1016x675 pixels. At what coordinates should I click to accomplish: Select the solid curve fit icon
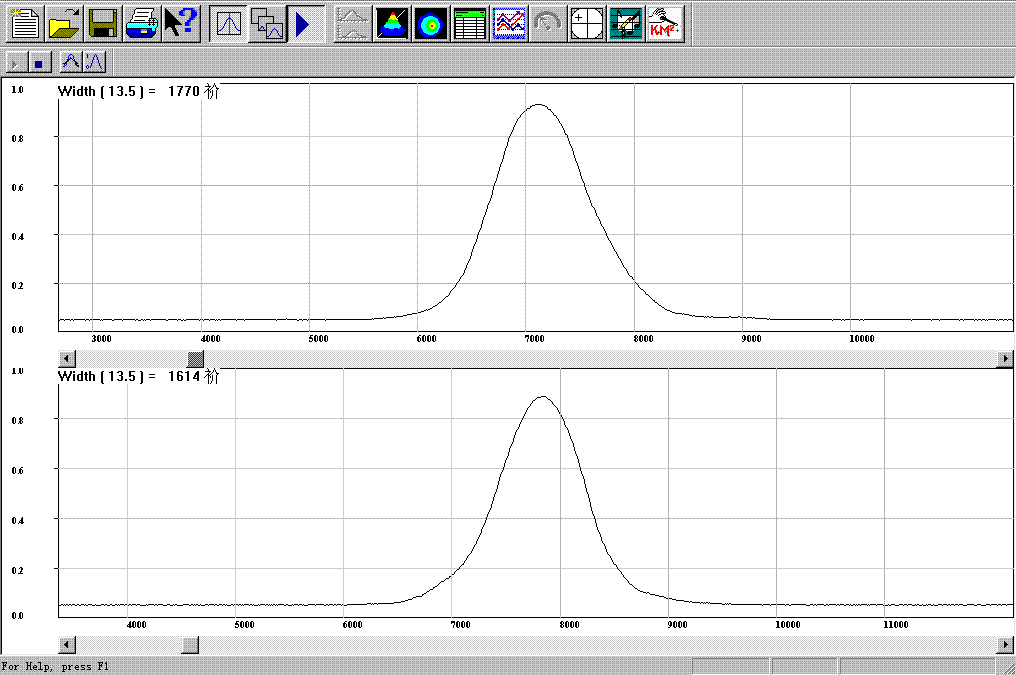(x=70, y=62)
